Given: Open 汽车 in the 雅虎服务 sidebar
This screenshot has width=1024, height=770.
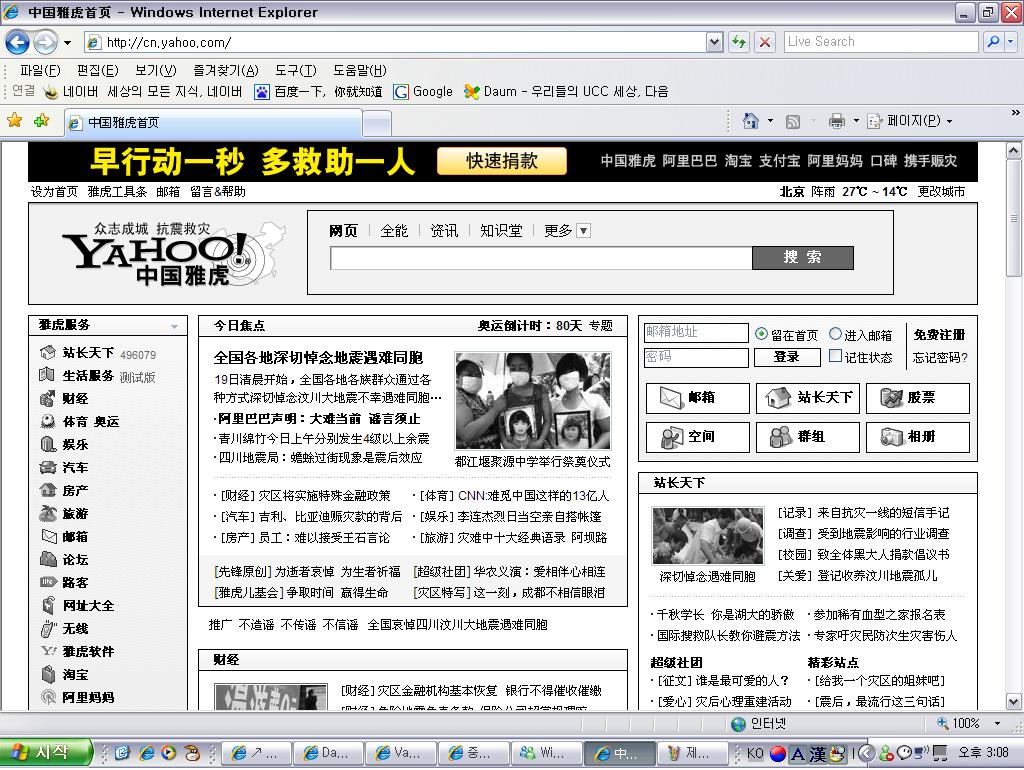Looking at the screenshot, I should click(x=75, y=468).
